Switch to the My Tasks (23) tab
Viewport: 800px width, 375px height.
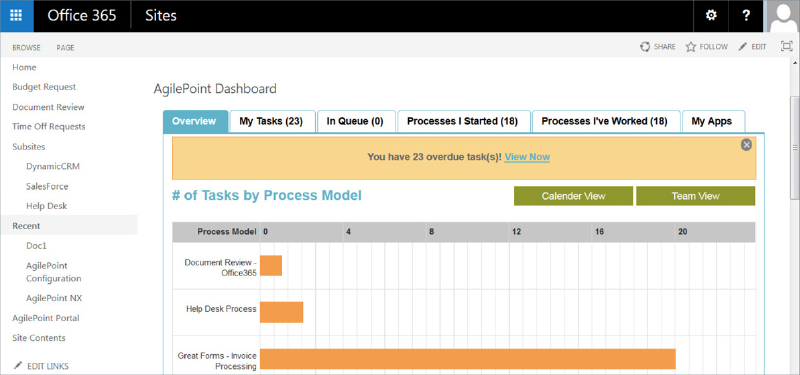pos(271,121)
